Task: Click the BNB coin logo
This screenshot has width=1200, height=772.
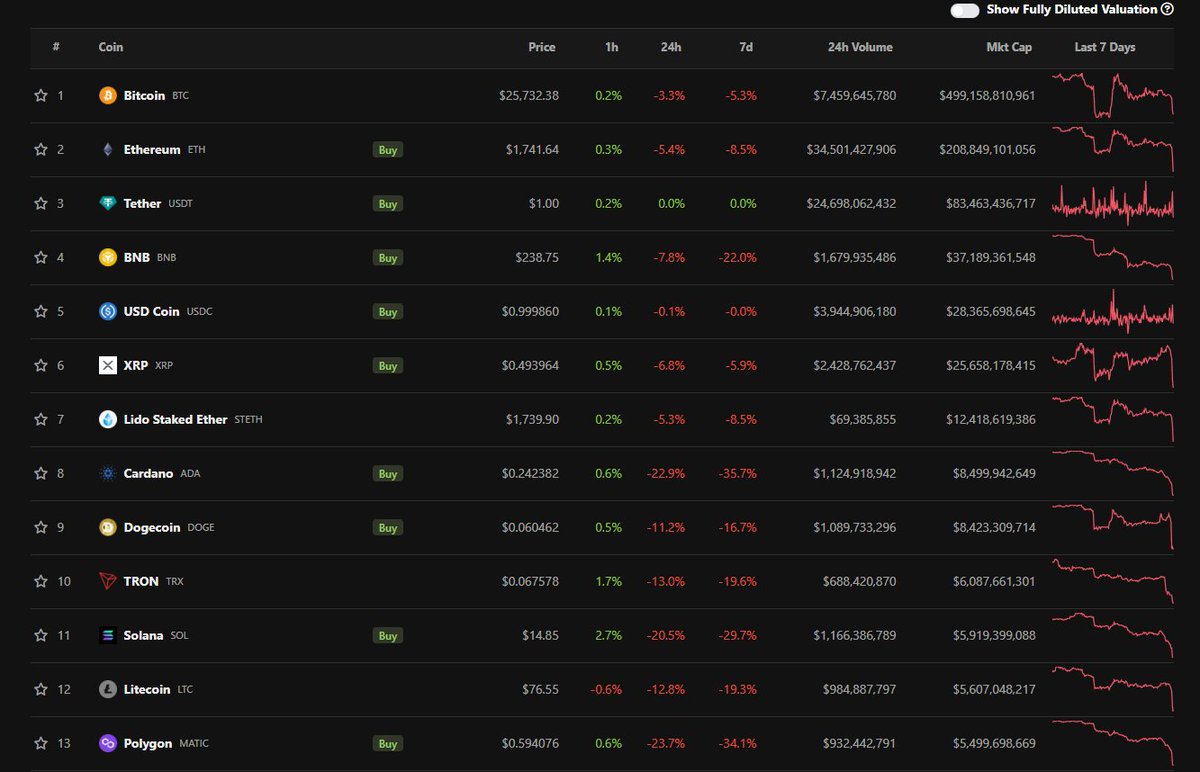Action: pyautogui.click(x=106, y=257)
